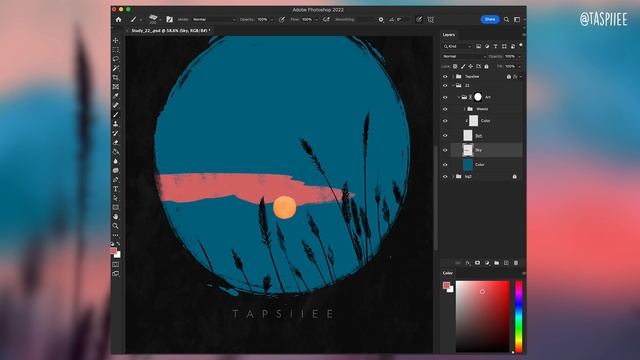Open the workspace switcher icon
This screenshot has height=360, width=640.
[x=517, y=19]
